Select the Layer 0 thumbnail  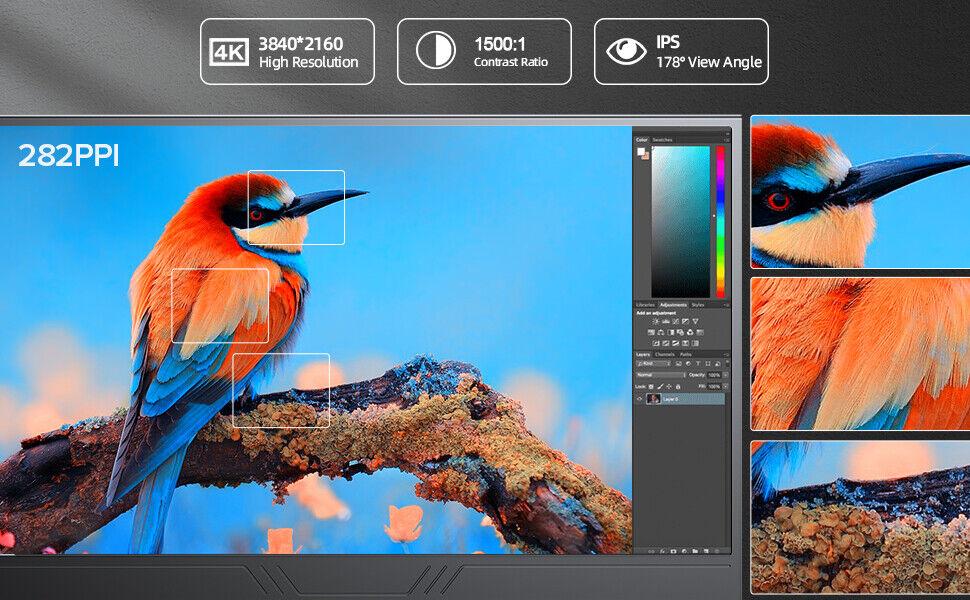654,398
